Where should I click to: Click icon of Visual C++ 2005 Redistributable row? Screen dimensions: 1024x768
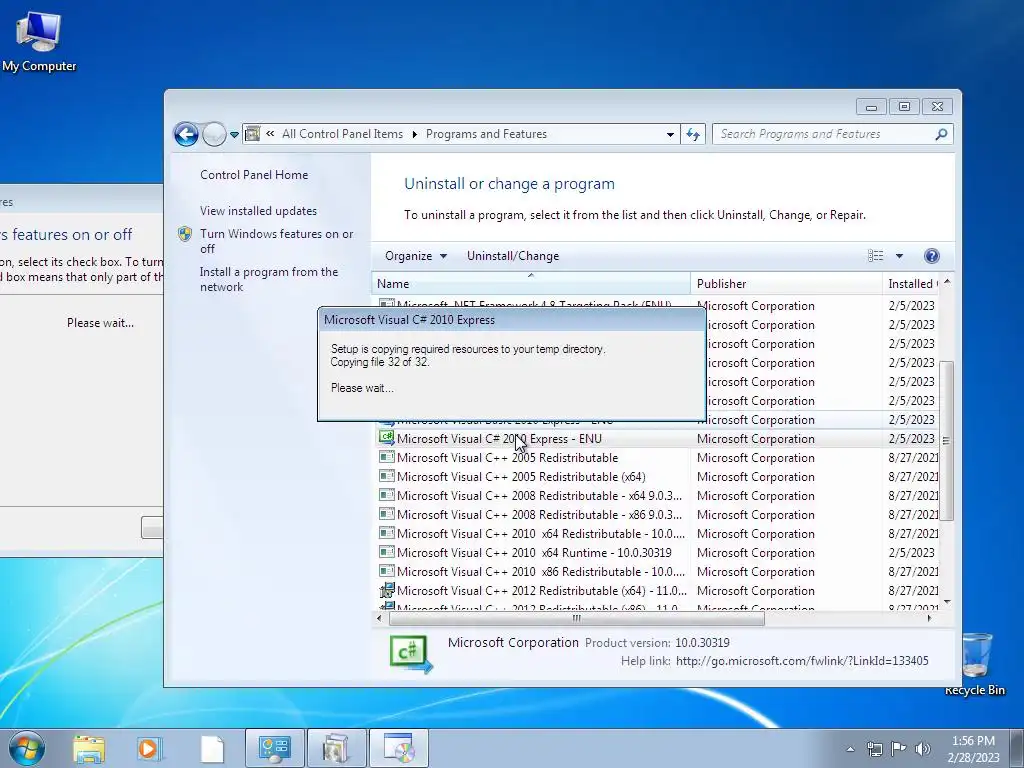tap(387, 457)
